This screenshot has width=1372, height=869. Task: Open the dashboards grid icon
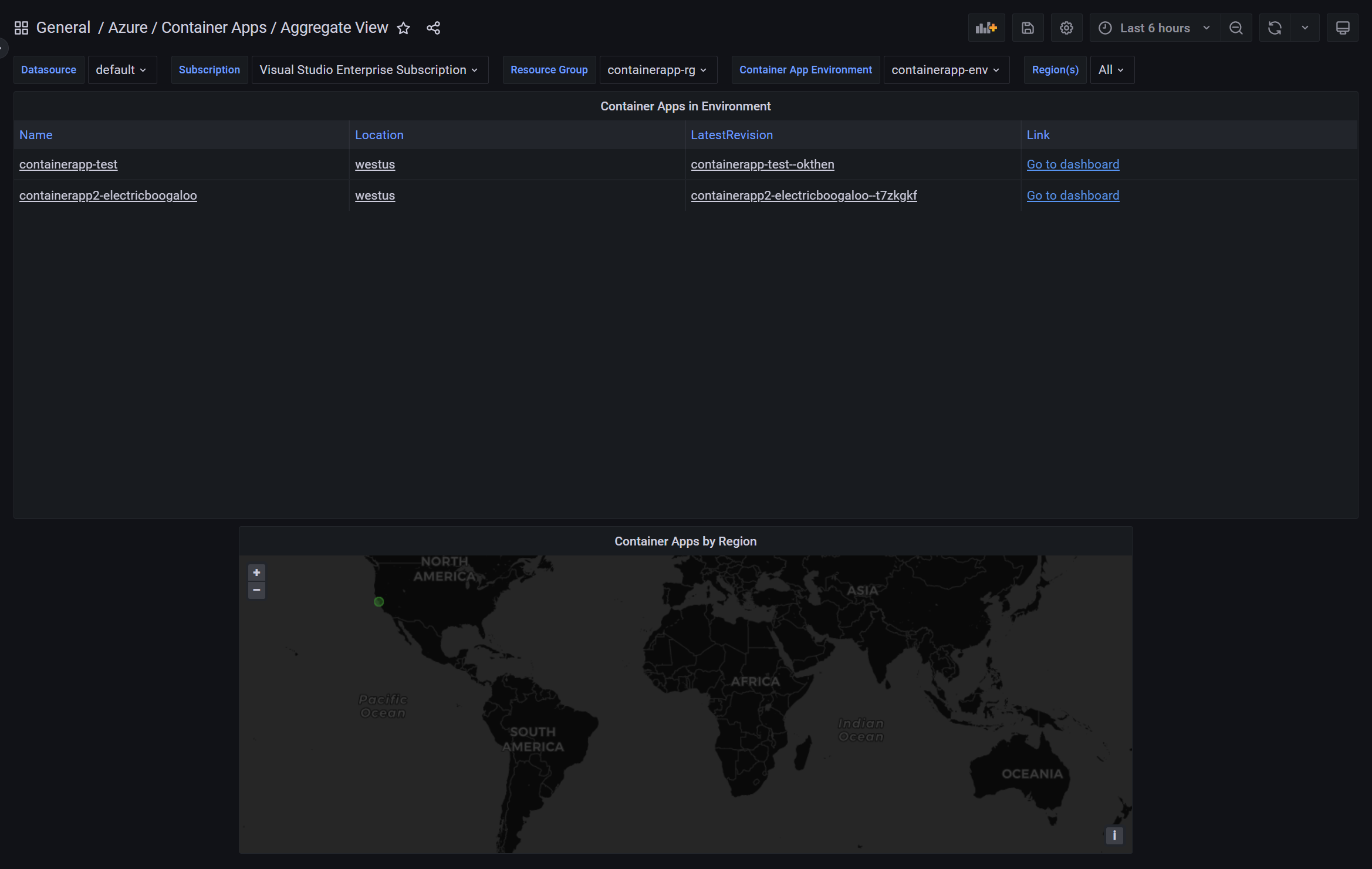coord(21,28)
